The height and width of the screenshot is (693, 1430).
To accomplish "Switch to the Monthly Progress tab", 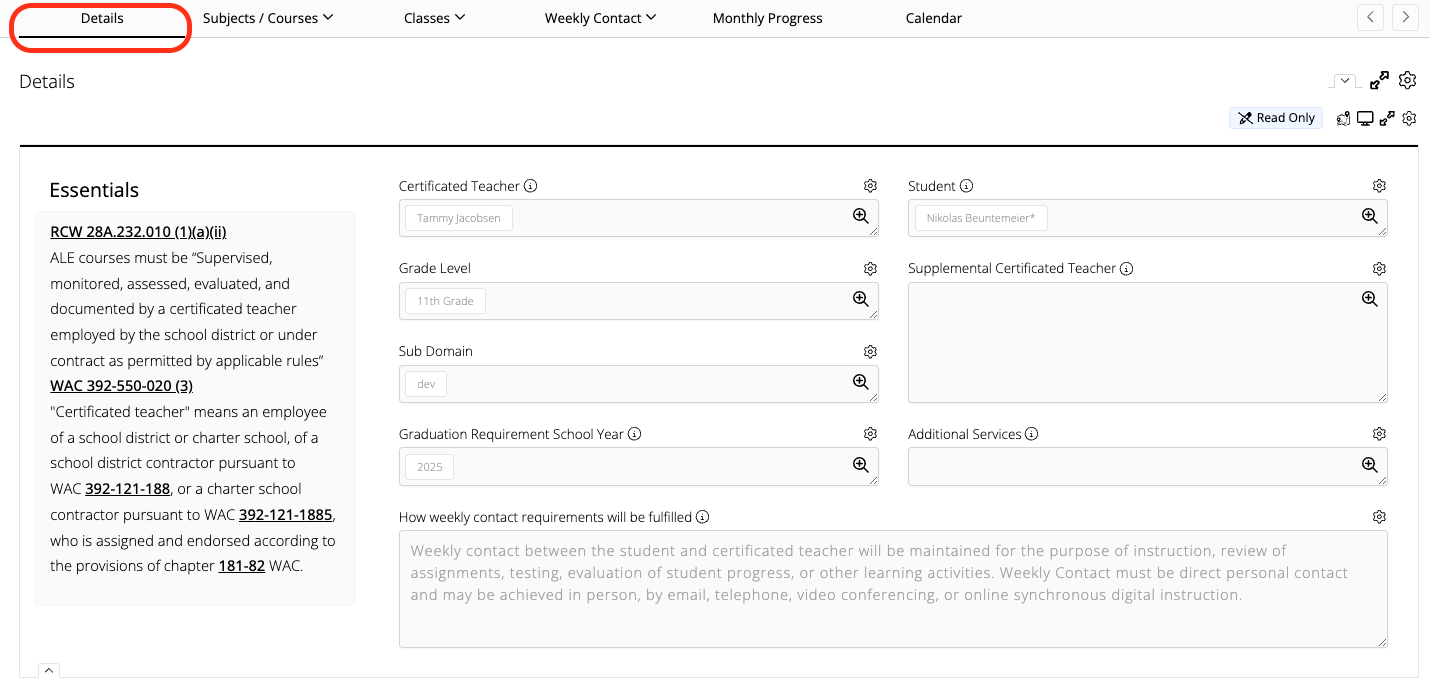I will 767,17.
